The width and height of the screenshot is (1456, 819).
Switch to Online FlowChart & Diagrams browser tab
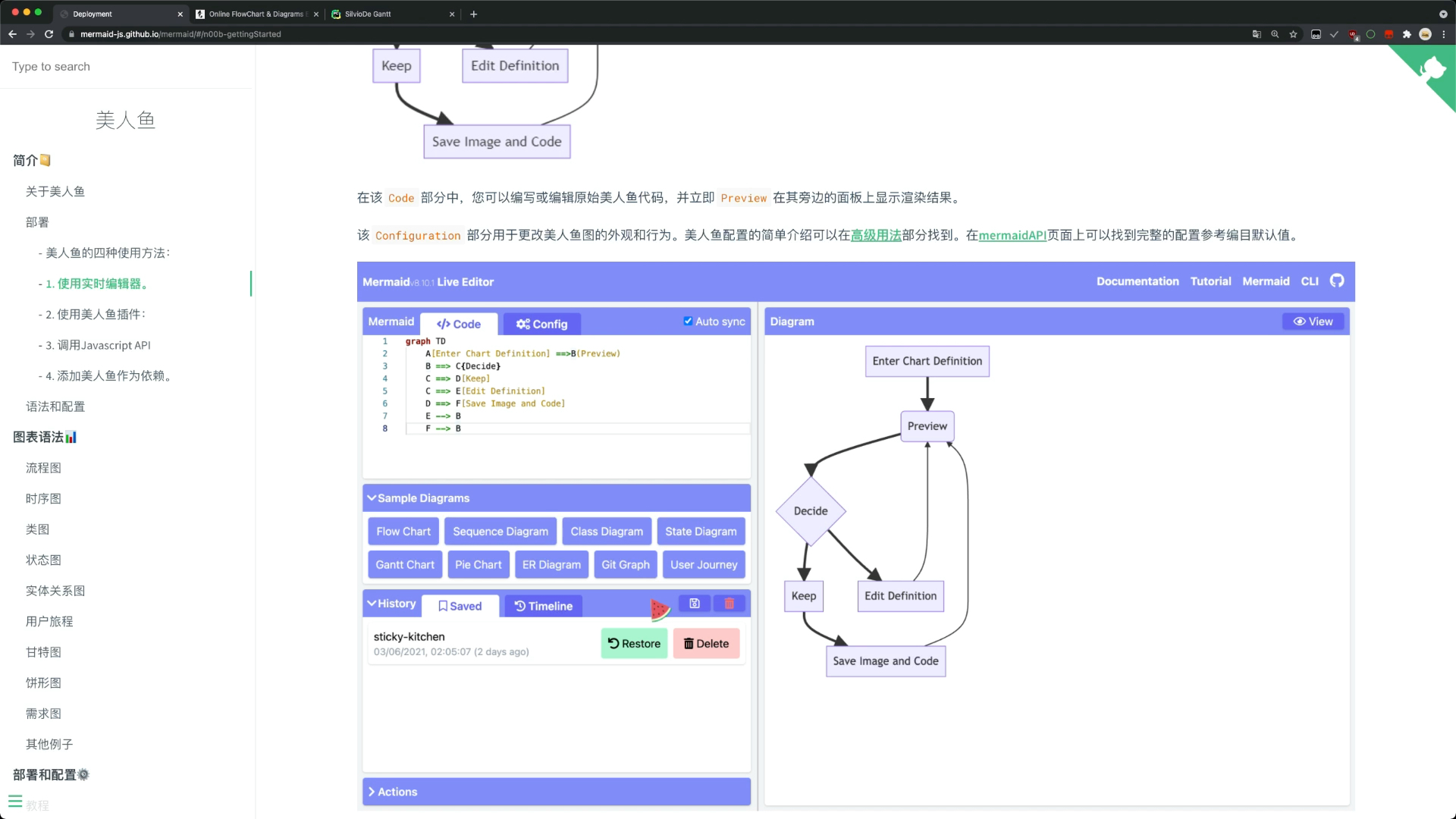[256, 14]
